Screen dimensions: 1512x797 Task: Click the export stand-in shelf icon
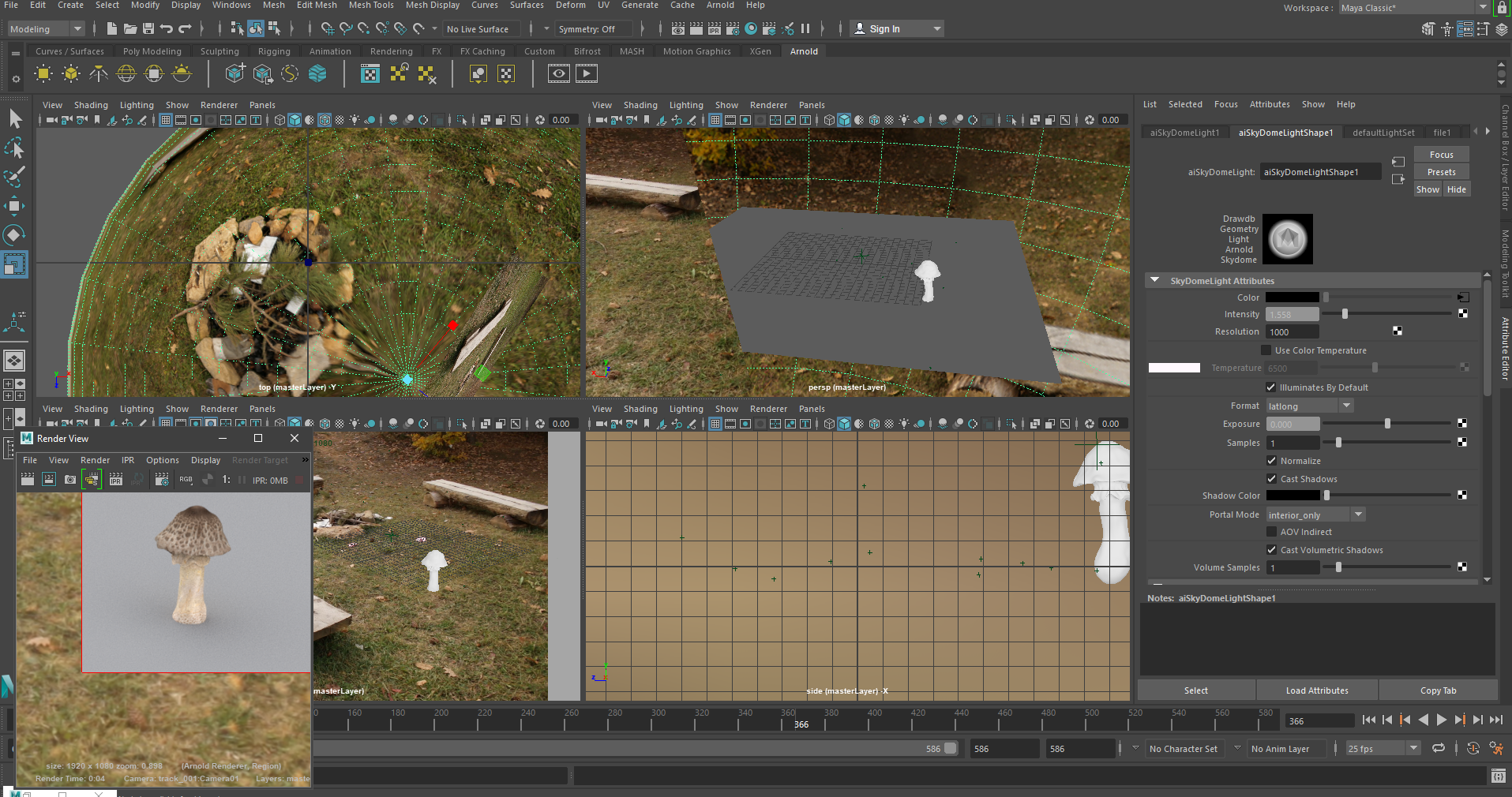(x=262, y=74)
